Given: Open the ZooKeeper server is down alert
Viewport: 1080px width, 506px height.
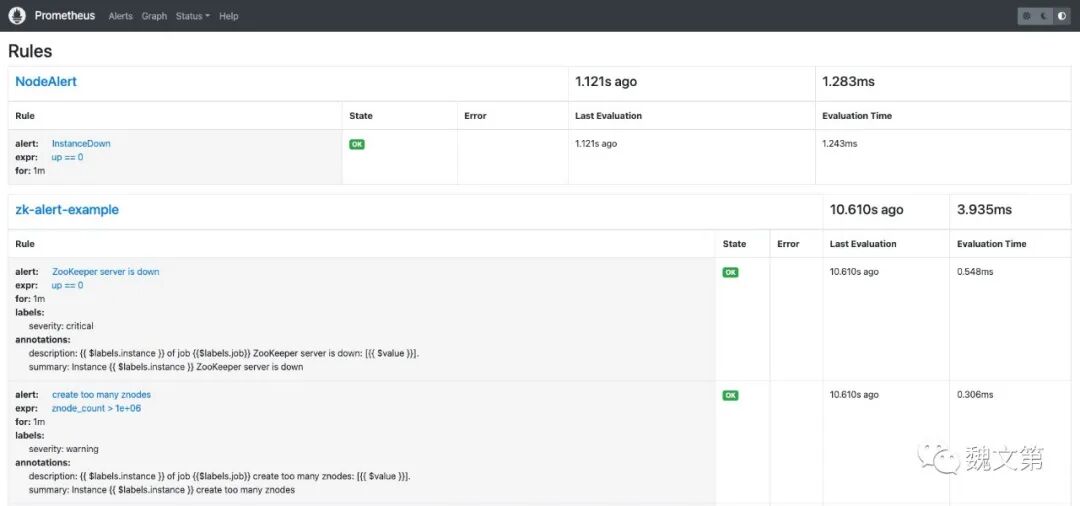Looking at the screenshot, I should coord(106,272).
